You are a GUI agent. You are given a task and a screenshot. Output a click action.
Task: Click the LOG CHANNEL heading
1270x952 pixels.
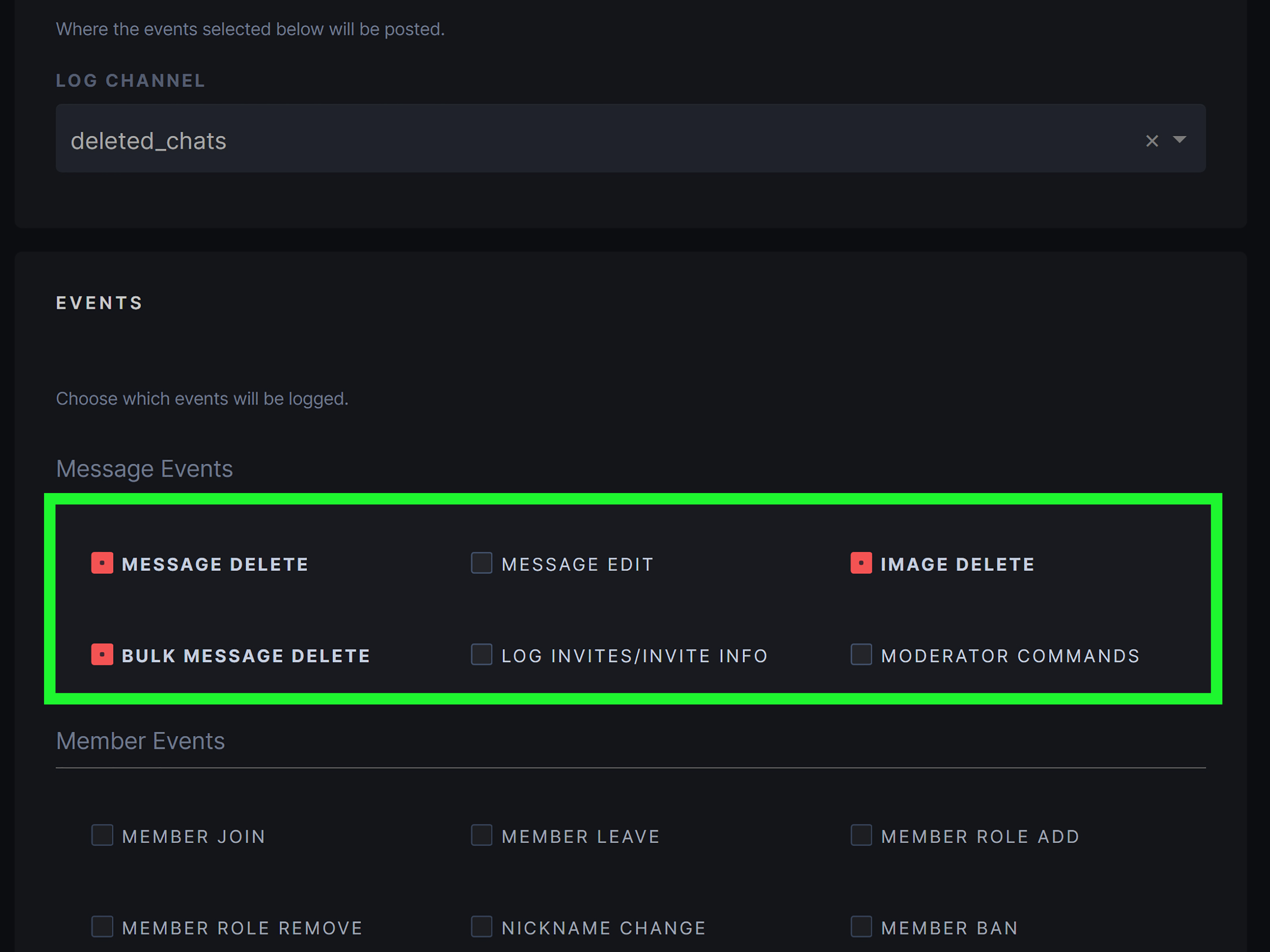[x=130, y=81]
